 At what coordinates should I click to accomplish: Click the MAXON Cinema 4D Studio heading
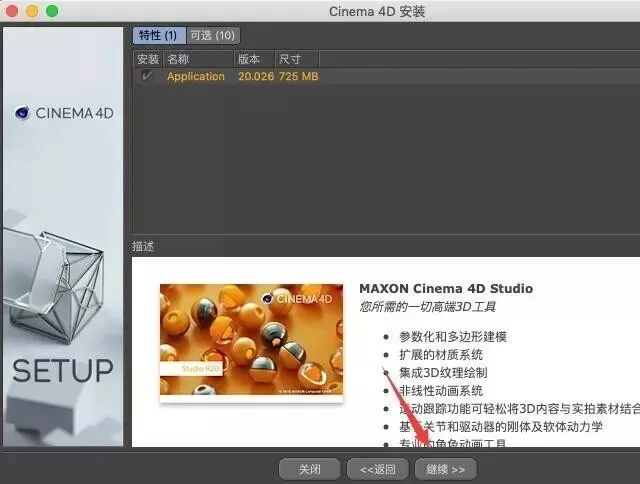446,289
